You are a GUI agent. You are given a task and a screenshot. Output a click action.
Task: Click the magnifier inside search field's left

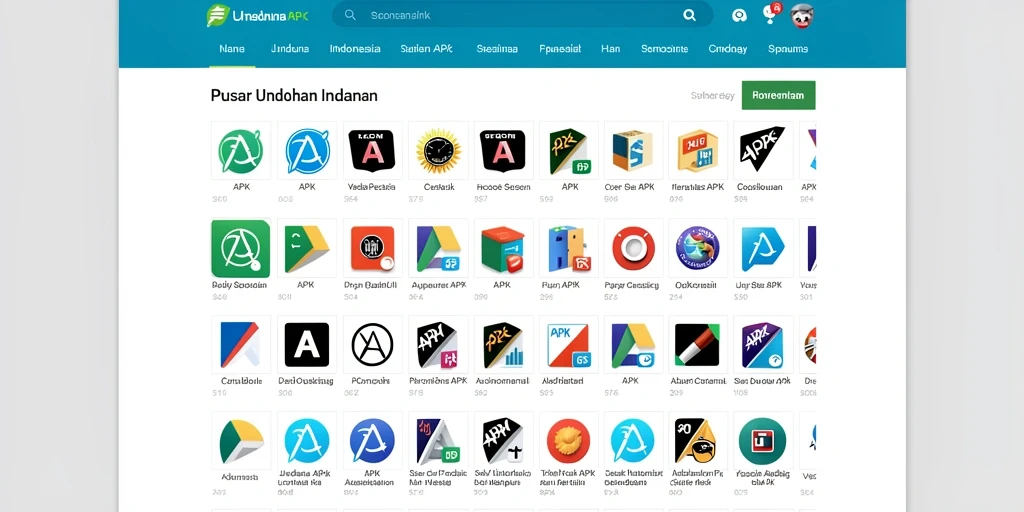pos(351,15)
